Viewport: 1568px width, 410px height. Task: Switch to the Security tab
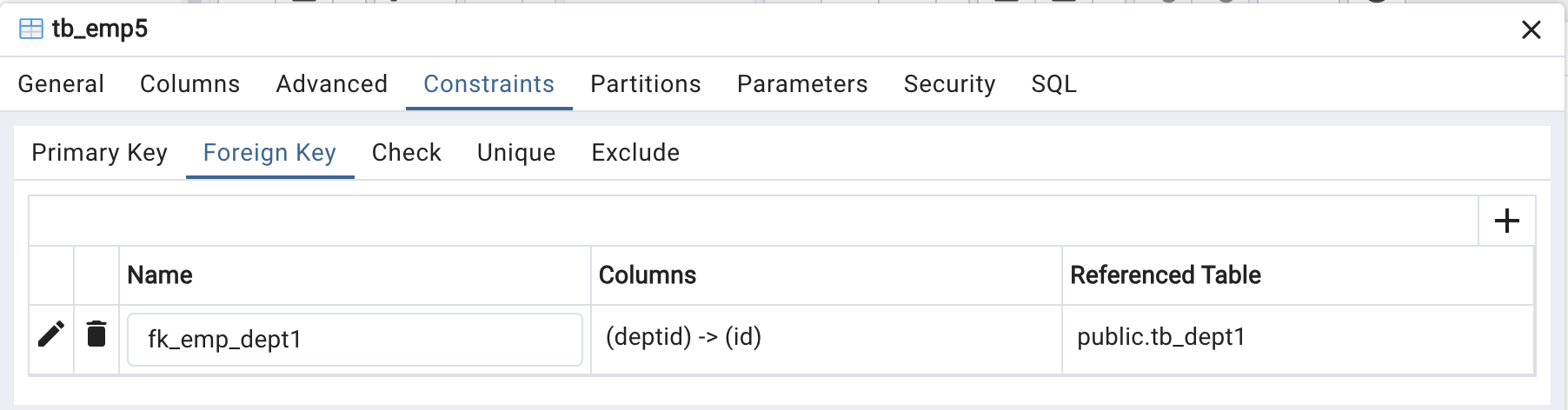(949, 84)
